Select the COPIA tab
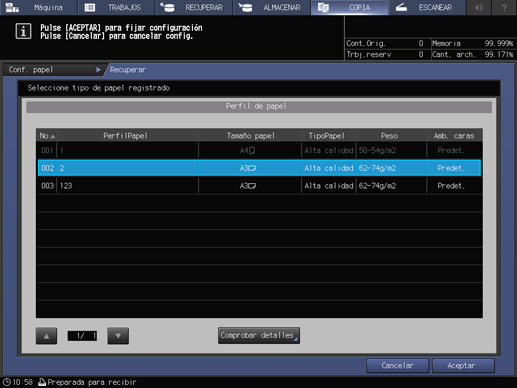517x388 pixels. 349,7
